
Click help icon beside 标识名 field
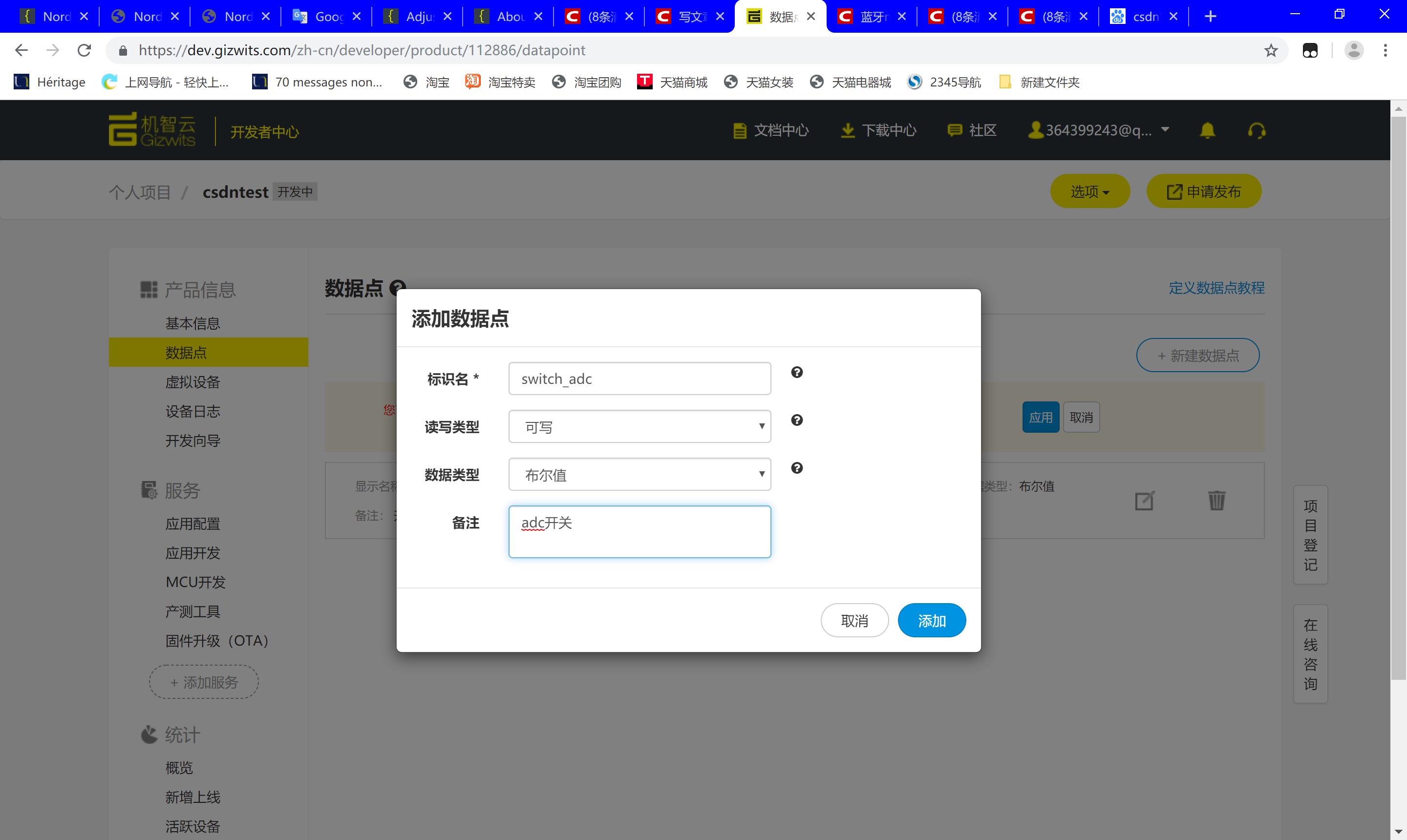pyautogui.click(x=797, y=373)
